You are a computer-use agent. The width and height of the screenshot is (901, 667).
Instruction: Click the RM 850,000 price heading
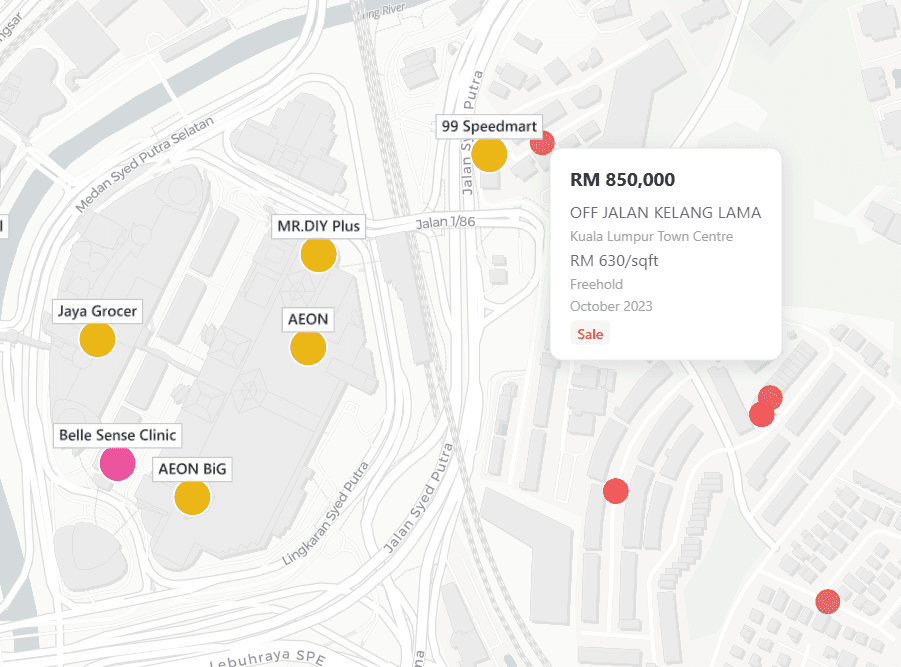pyautogui.click(x=622, y=180)
